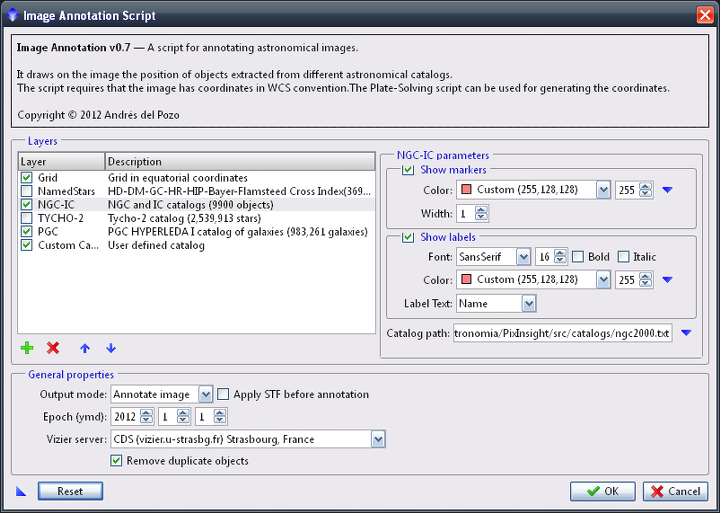The width and height of the screenshot is (720, 513).
Task: Adjust Epoch day stepper
Action: pyautogui.click(x=220, y=417)
